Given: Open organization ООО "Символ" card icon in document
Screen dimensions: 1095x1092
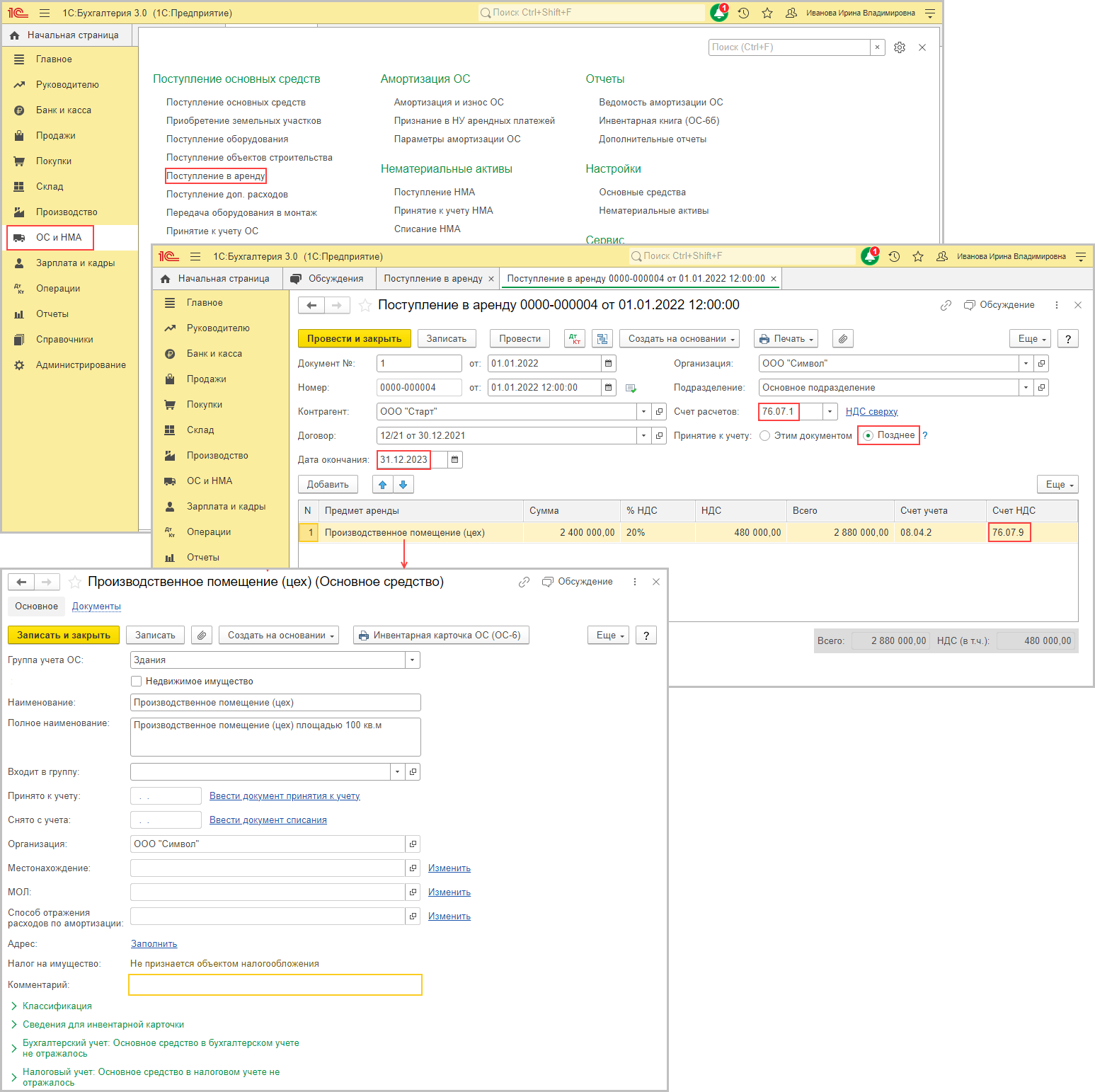Looking at the screenshot, I should coord(1041,364).
